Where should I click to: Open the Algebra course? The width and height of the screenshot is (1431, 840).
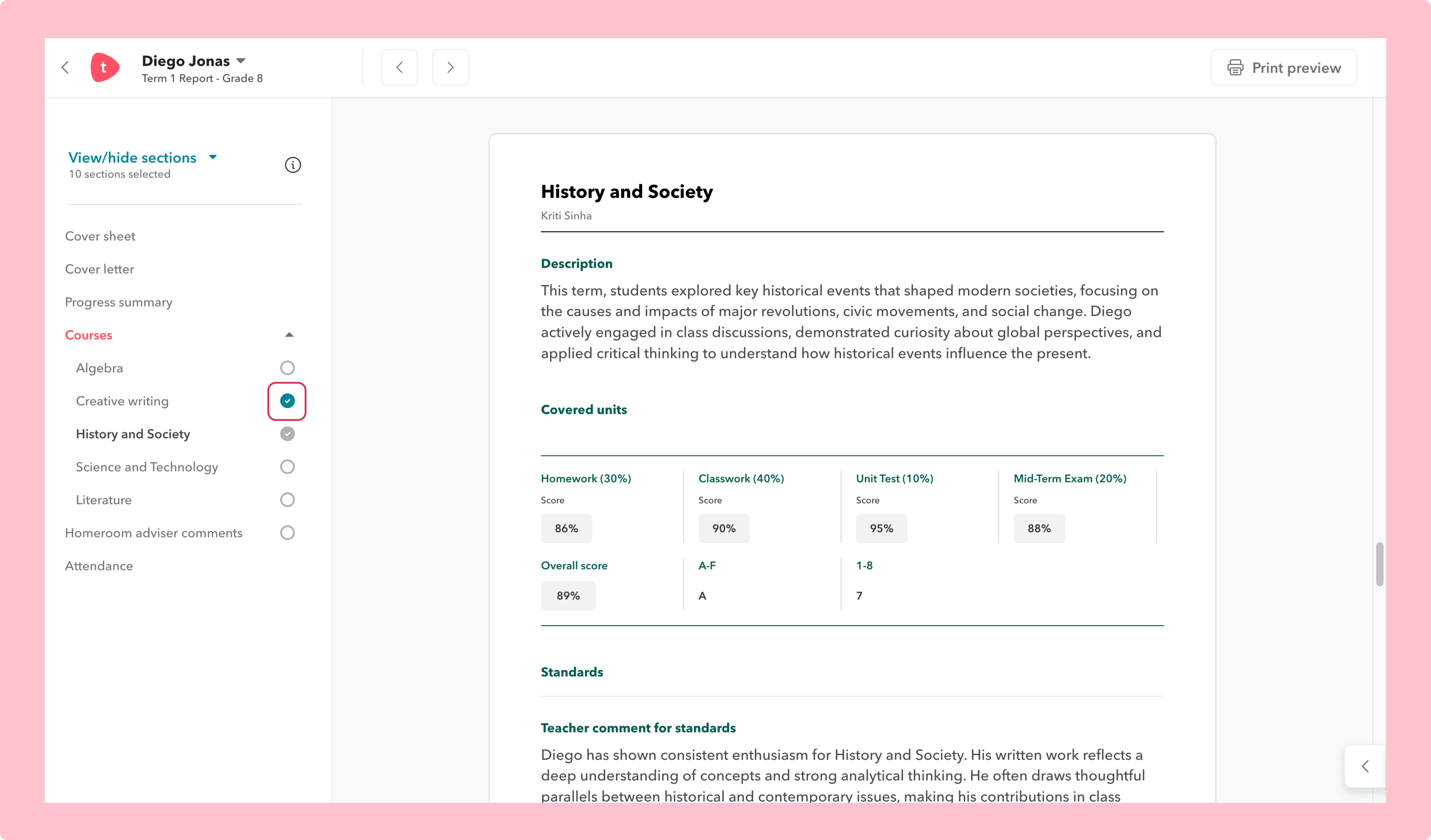[99, 368]
